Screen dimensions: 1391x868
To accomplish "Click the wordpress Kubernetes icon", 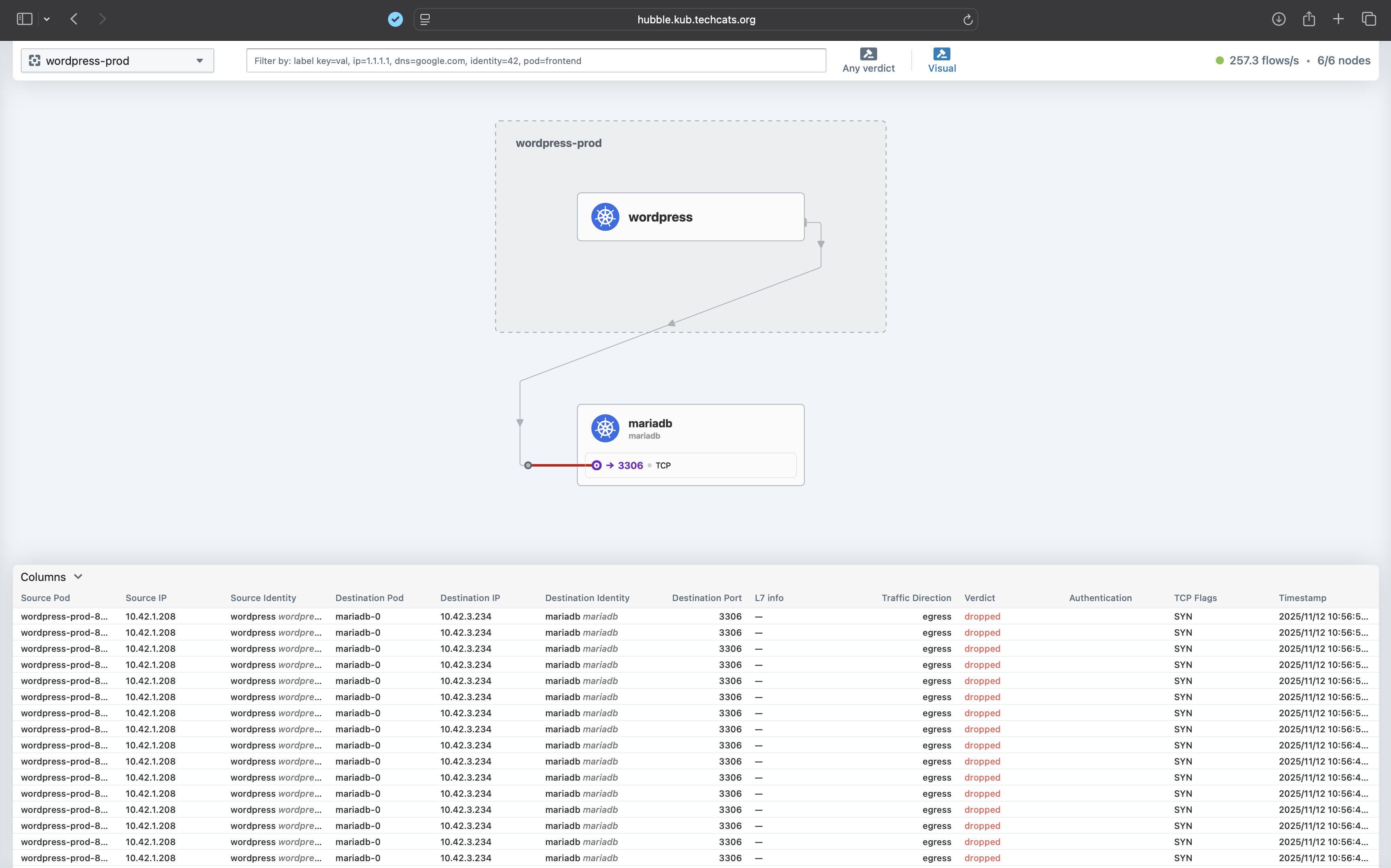I will pyautogui.click(x=605, y=217).
